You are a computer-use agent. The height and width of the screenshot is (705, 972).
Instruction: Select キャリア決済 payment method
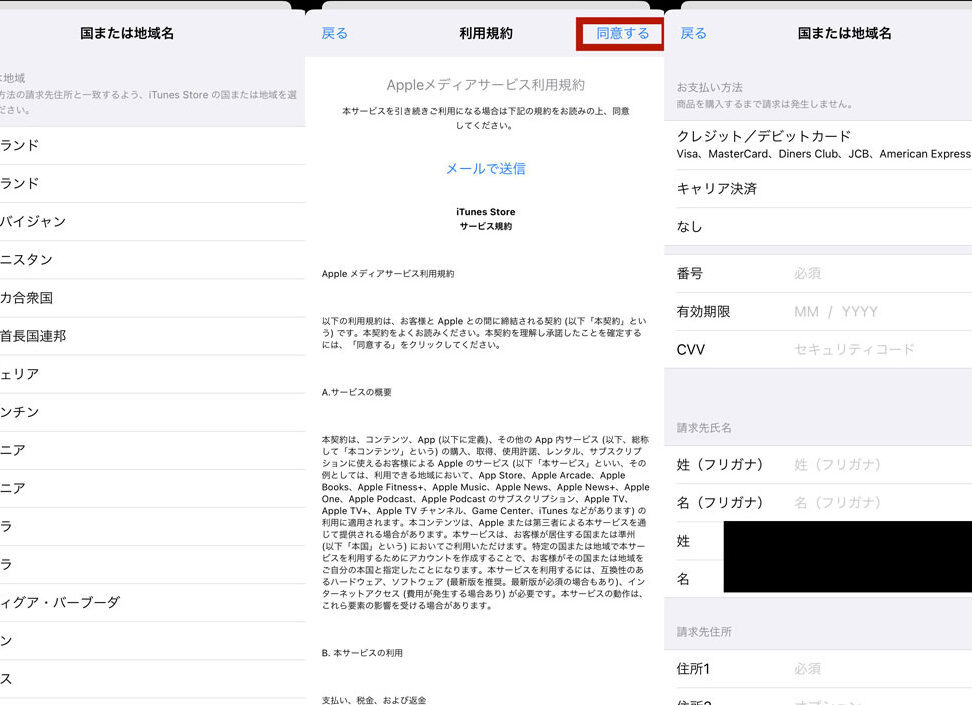tap(818, 188)
